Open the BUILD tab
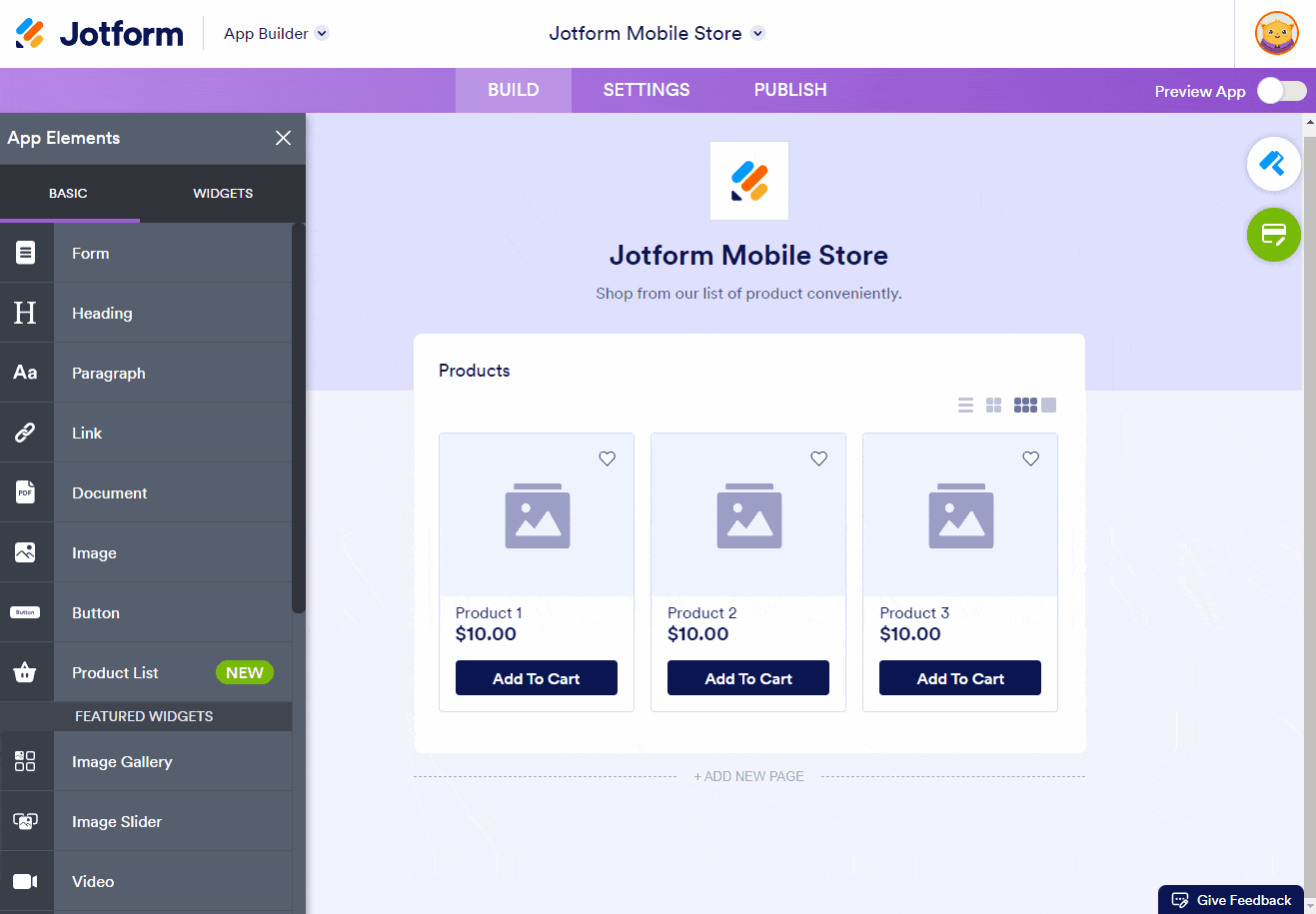Image resolution: width=1316 pixels, height=914 pixels. pos(514,90)
